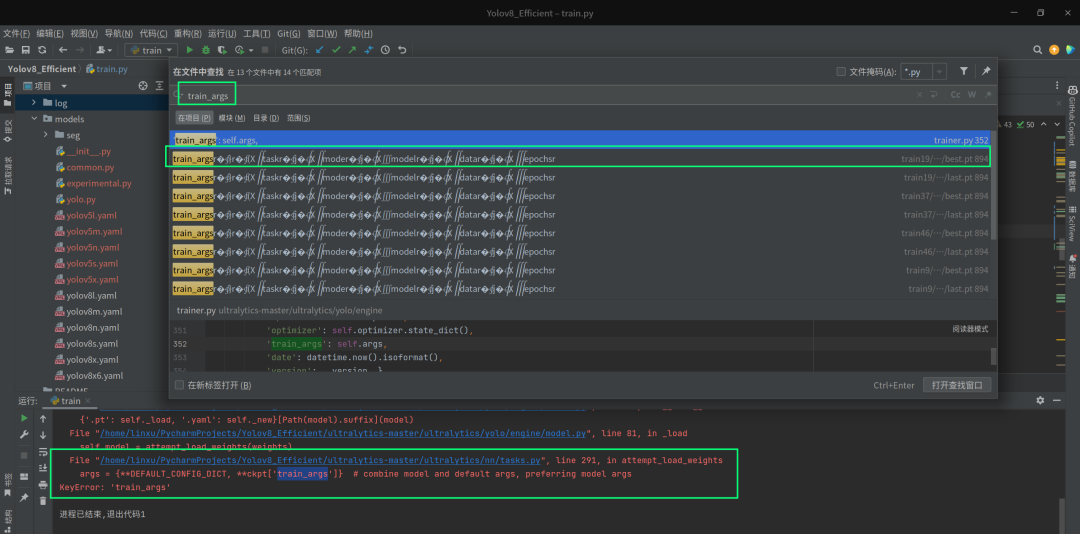
Task: Collapse the models folder
Action: (x=34, y=119)
